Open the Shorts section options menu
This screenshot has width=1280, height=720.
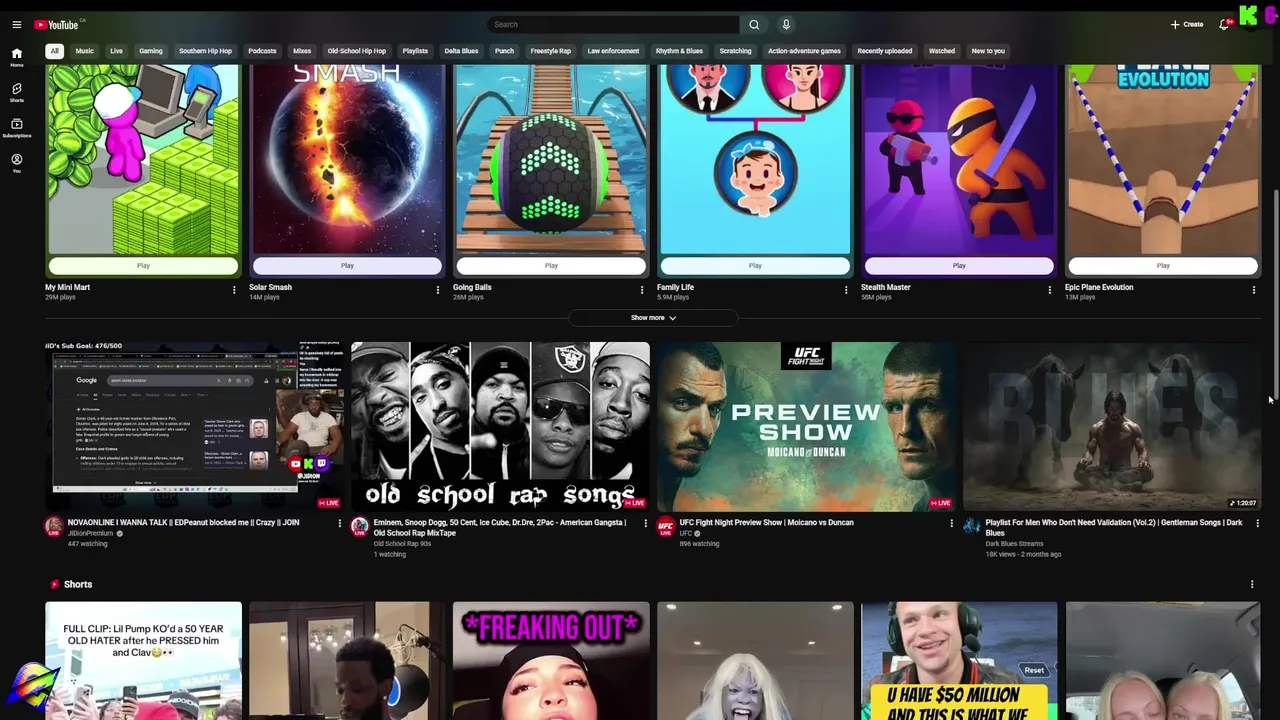(x=1252, y=584)
